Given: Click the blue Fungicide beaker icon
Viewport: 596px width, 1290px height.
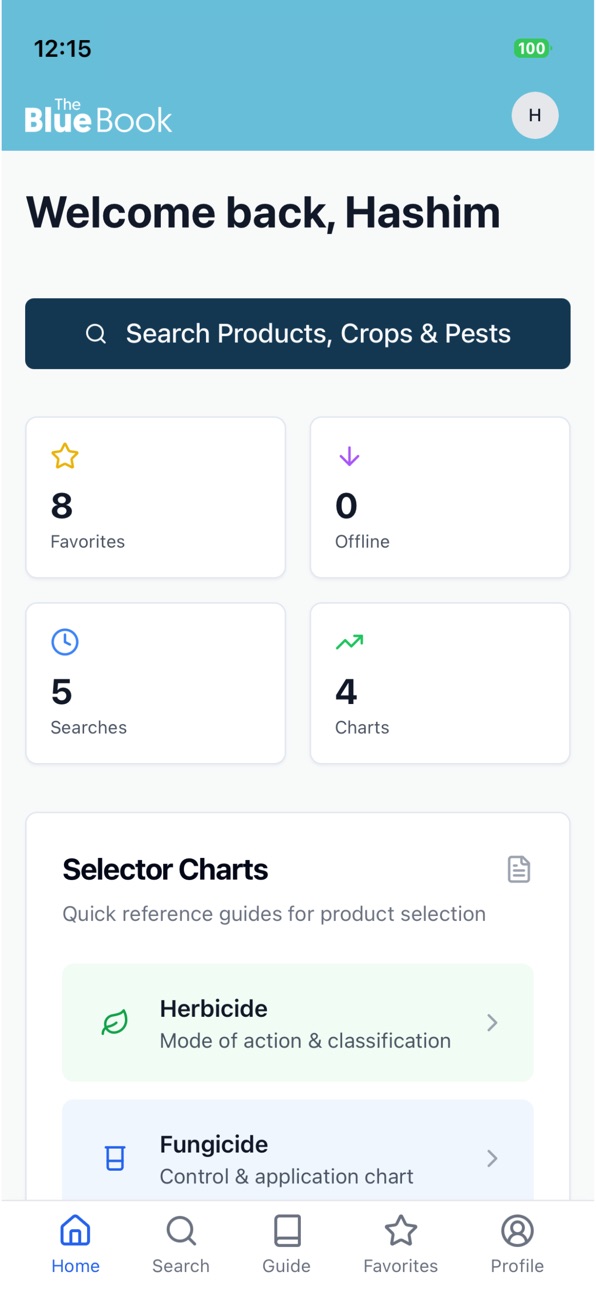Looking at the screenshot, I should pyautogui.click(x=115, y=1158).
